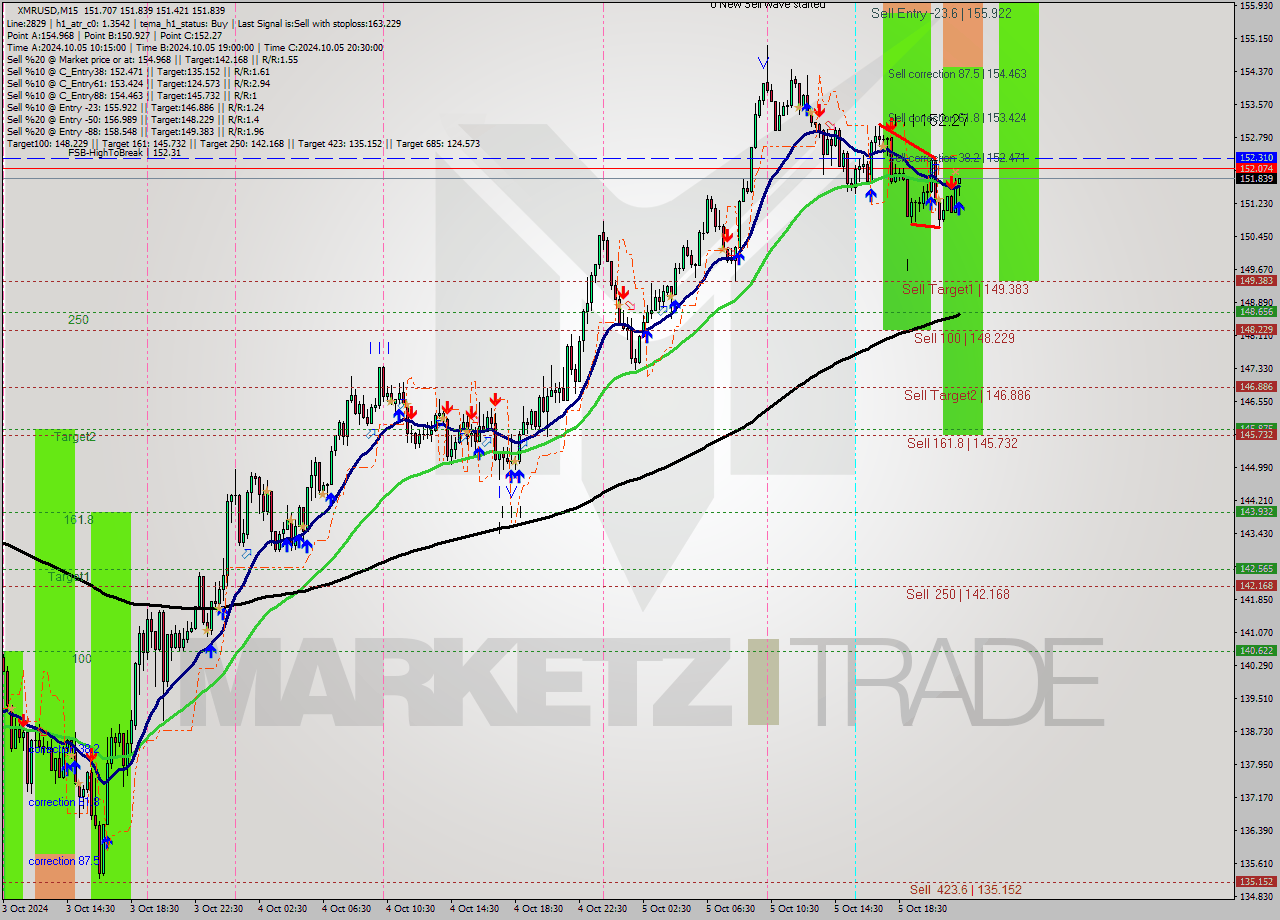Select 'Sell correction 87.5 | 154.463' label
This screenshot has height=920, width=1280.
click(x=957, y=74)
